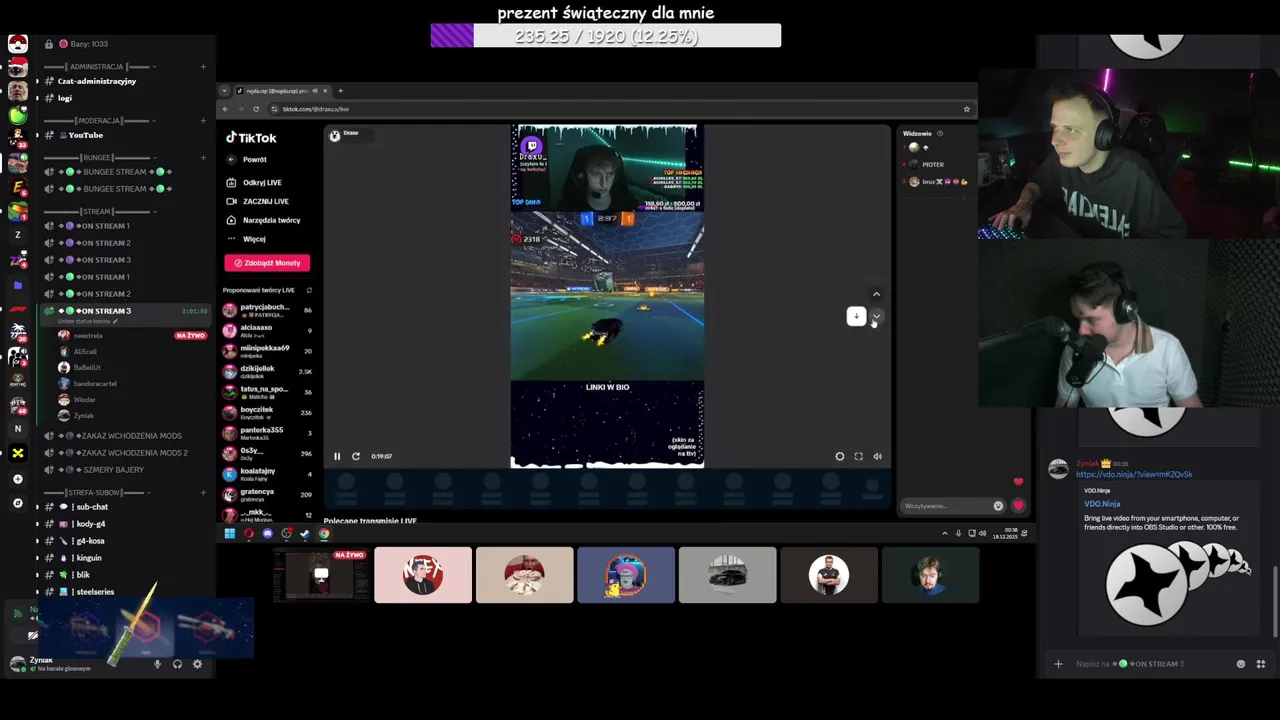
Task: Enter fullscreen in the TikTok live player
Action: 858,456
